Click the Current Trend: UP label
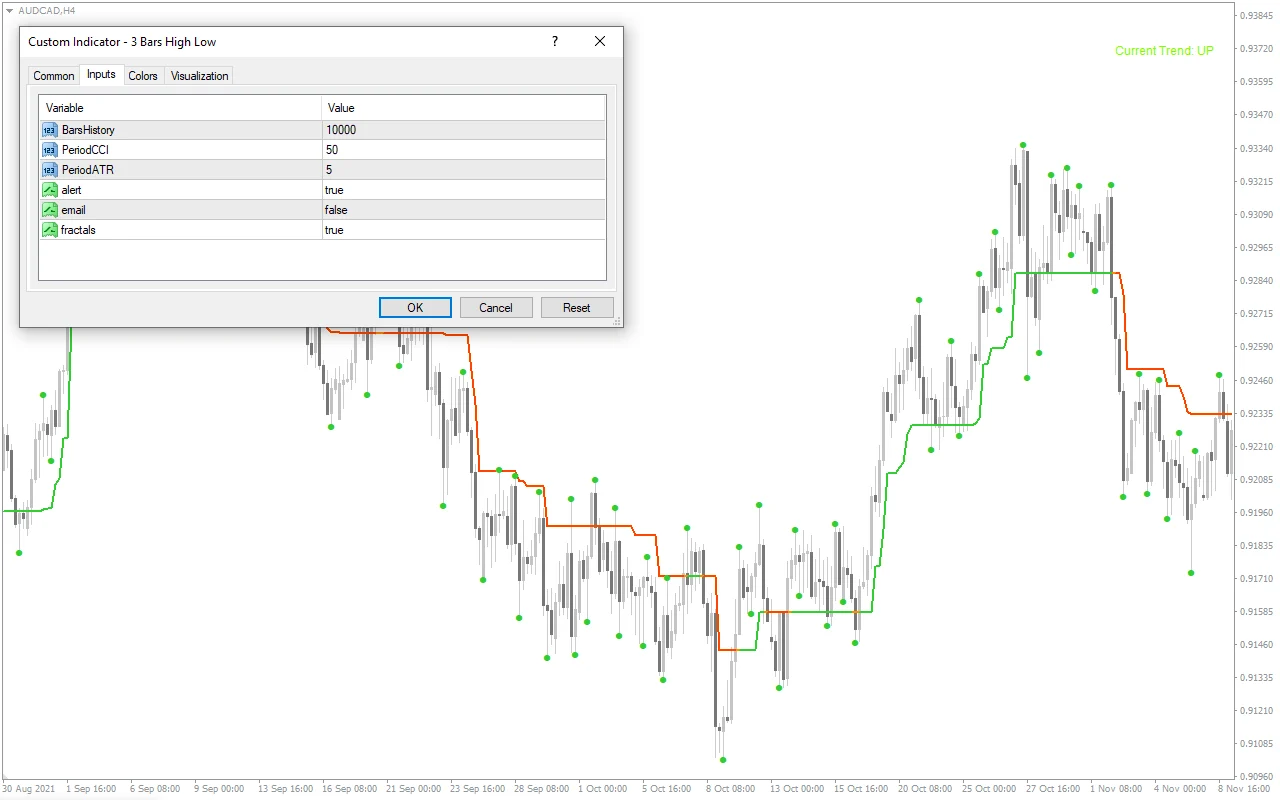This screenshot has height=800, width=1280. (1163, 50)
